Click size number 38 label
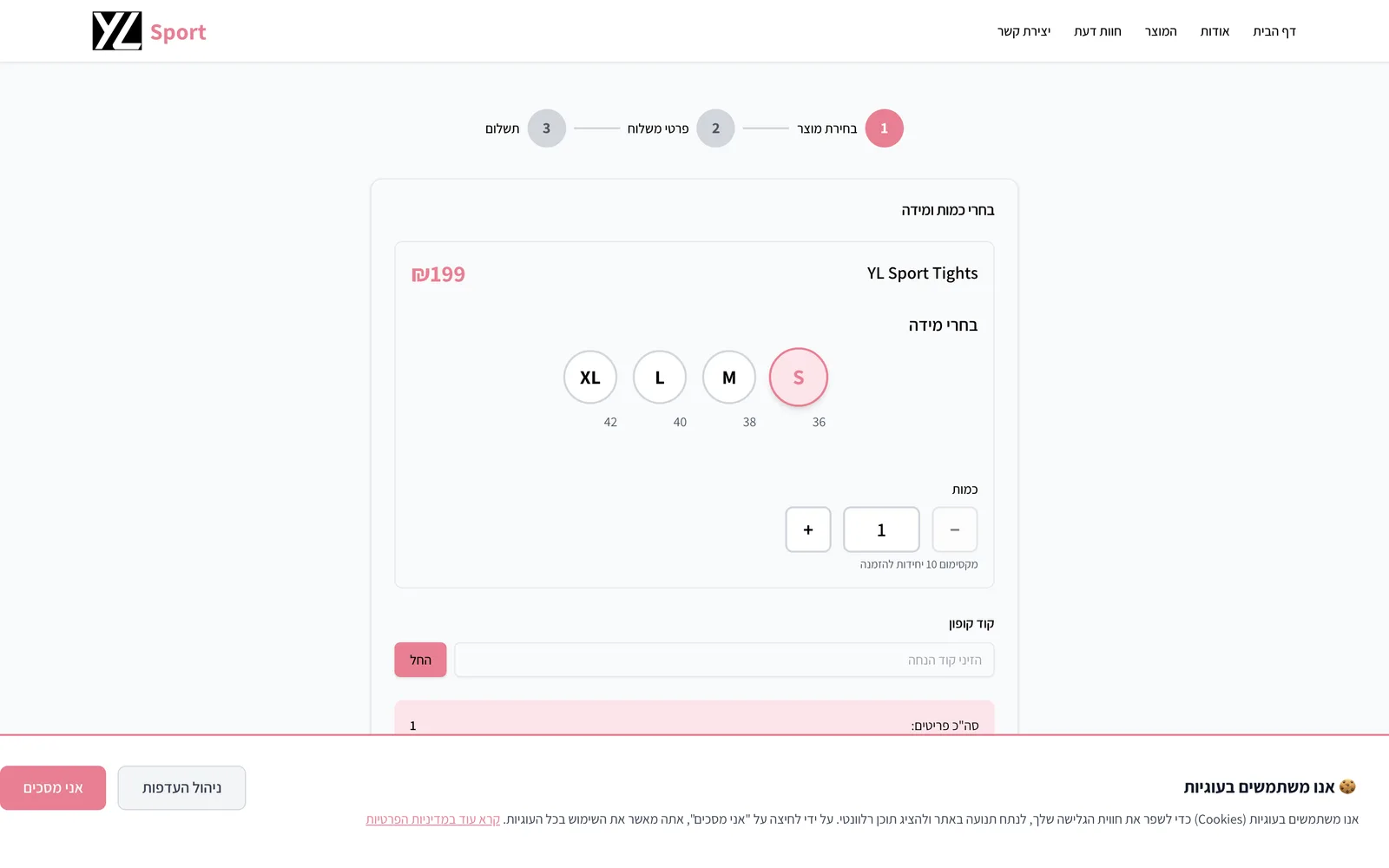Screen dimensions: 1389x868 [749, 422]
